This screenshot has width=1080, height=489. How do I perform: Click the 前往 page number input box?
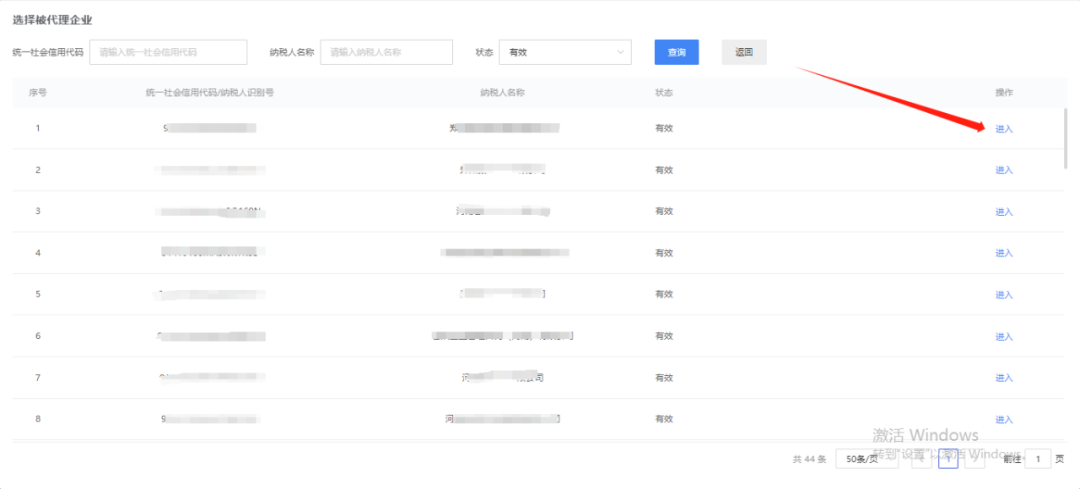tap(1040, 459)
